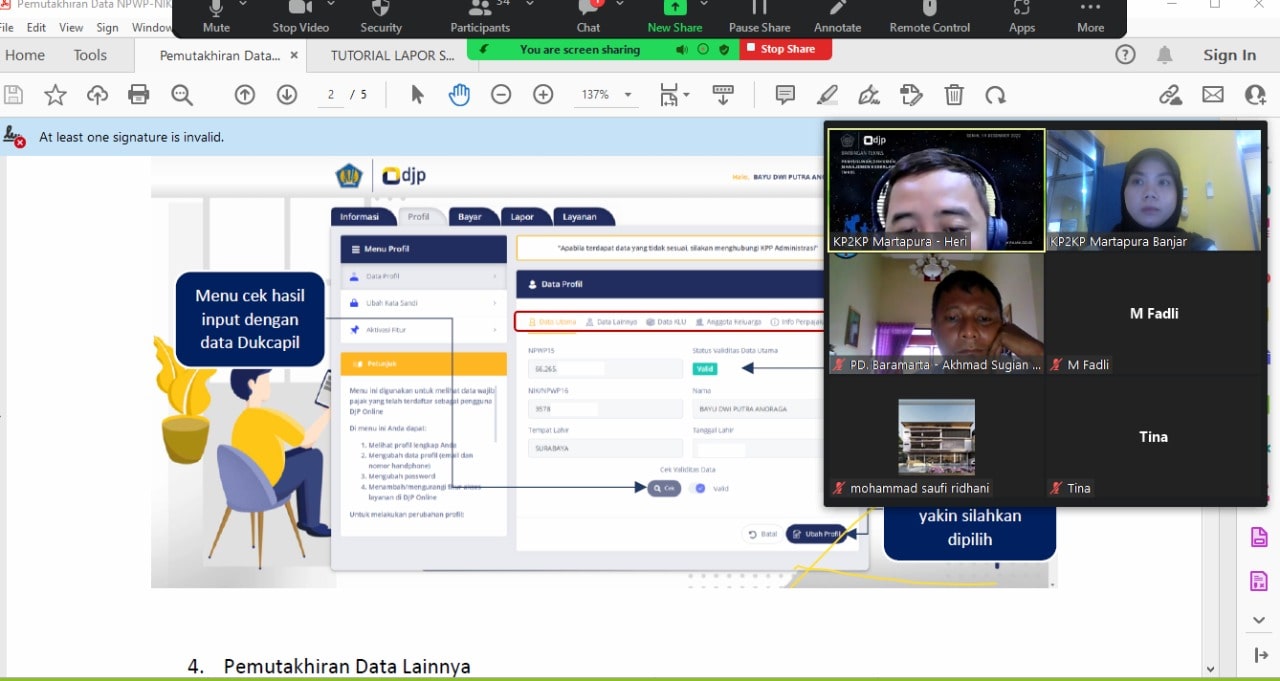Go to previous page with up arrow
Viewport: 1280px width, 681px height.
245,95
